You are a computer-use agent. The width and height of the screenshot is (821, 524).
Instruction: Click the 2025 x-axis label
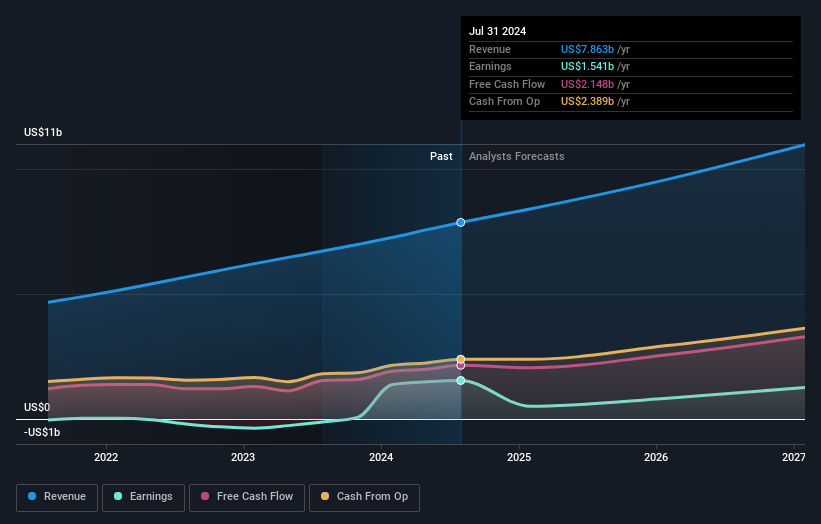pos(519,457)
